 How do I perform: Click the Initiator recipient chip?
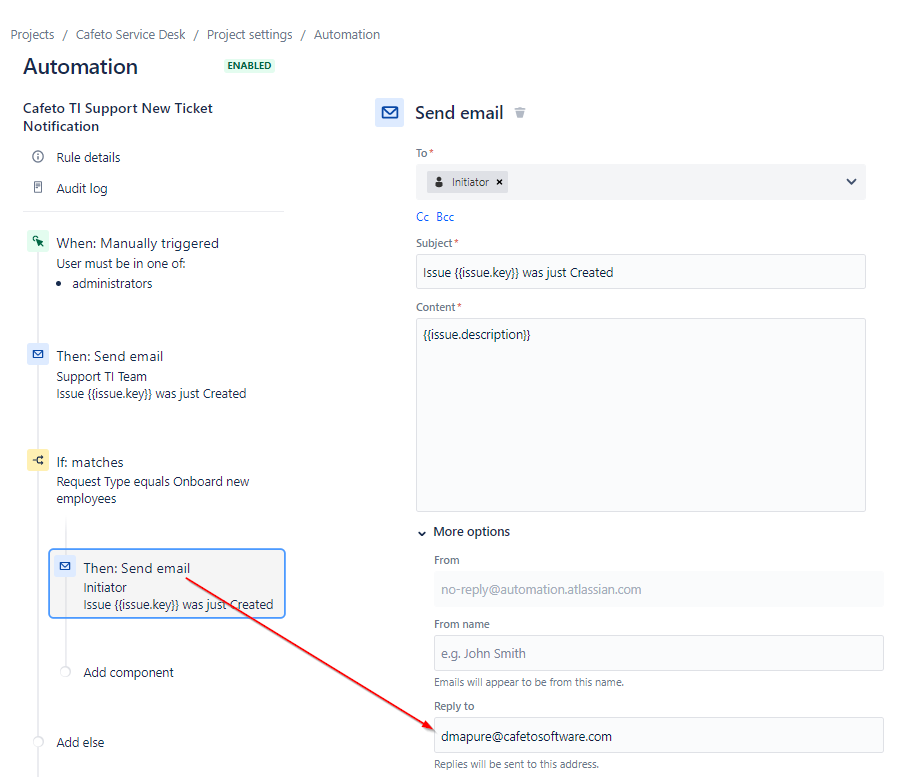(467, 182)
